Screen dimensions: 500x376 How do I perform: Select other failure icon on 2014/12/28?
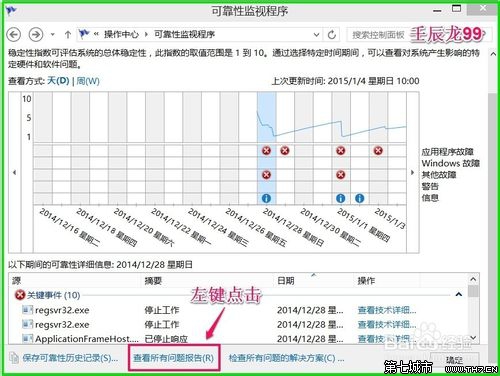click(266, 175)
